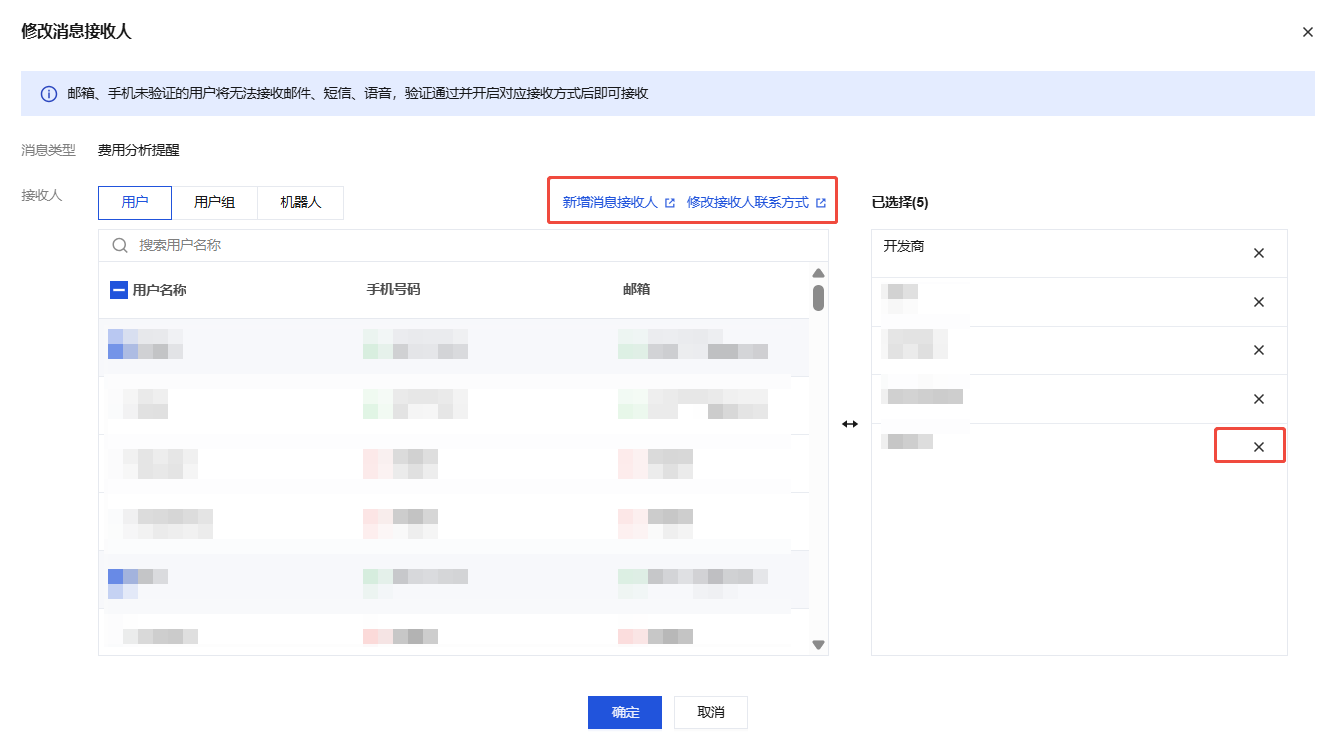Switch to the 机器人 tab
1334x752 pixels.
pyautogui.click(x=301, y=202)
